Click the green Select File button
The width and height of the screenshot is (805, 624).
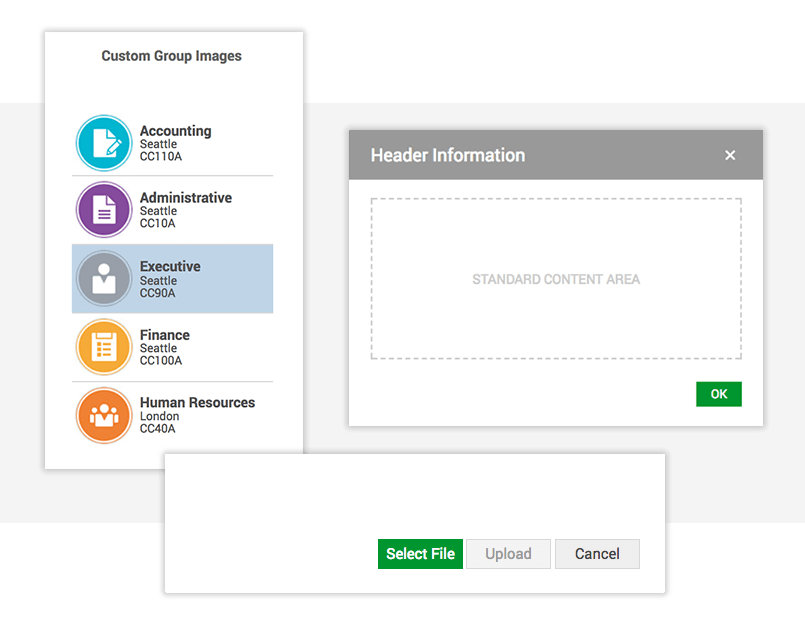coord(420,554)
